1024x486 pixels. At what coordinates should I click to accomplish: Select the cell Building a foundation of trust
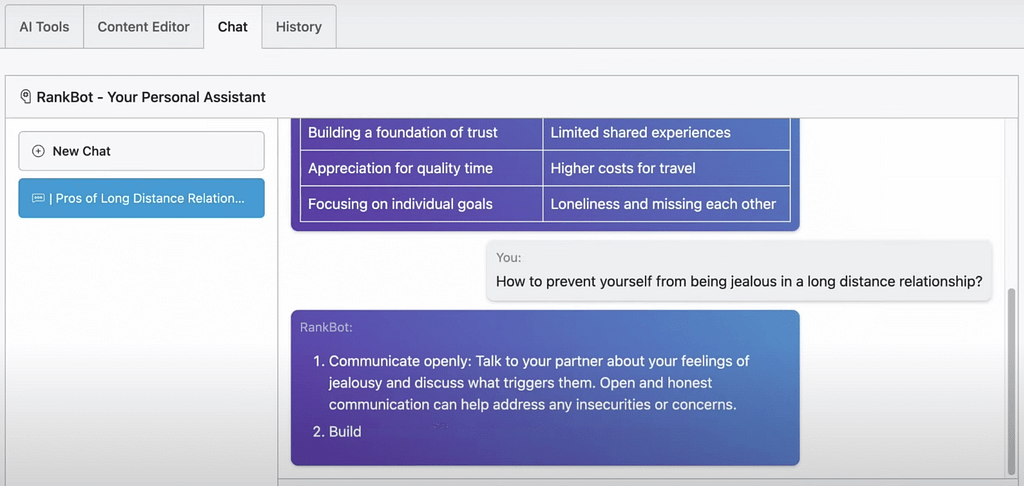(x=421, y=133)
